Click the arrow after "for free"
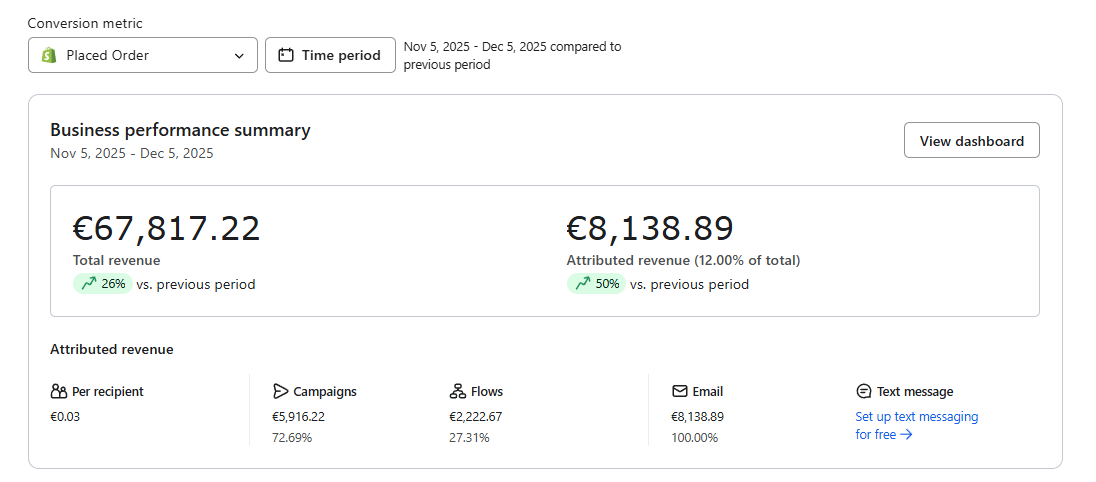Image resolution: width=1096 pixels, height=482 pixels. pyautogui.click(x=906, y=435)
